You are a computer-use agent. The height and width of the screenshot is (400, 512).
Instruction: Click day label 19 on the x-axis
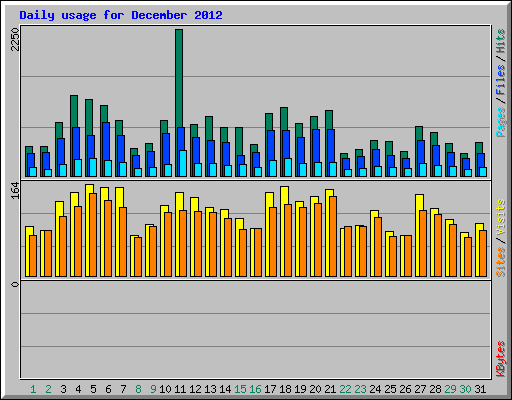point(300,389)
